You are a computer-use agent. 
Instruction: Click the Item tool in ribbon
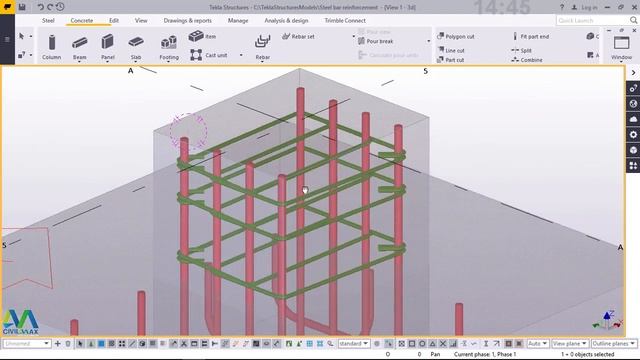(x=202, y=36)
